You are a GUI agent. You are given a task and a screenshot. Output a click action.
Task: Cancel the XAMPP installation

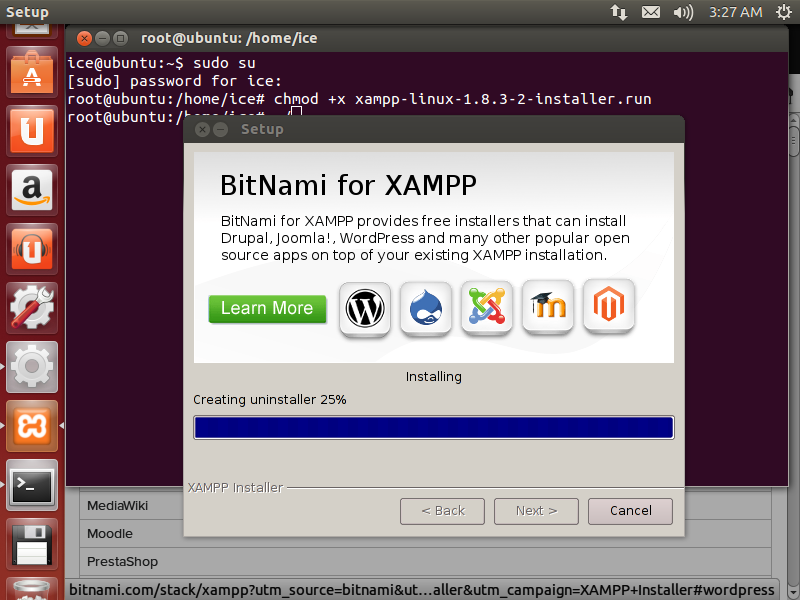[x=630, y=511]
